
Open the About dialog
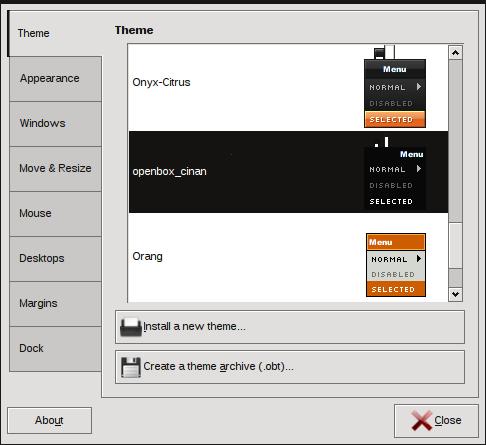click(49, 420)
